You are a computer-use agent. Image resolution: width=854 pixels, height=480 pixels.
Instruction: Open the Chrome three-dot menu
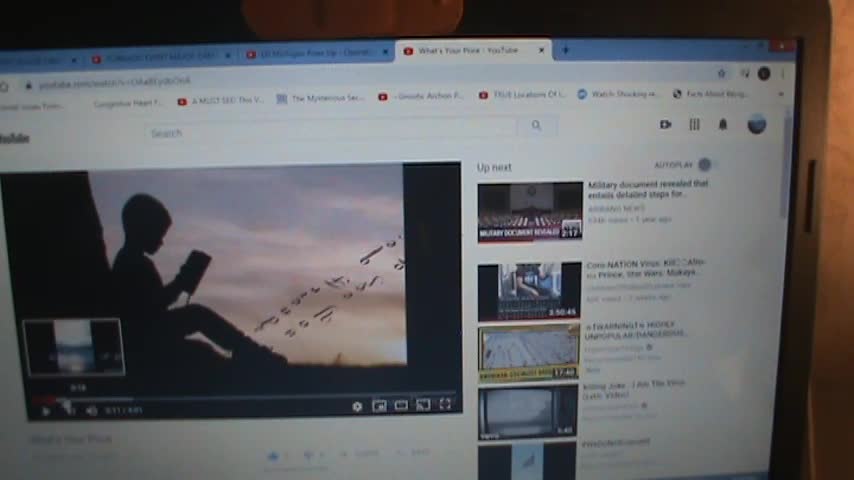pos(783,74)
